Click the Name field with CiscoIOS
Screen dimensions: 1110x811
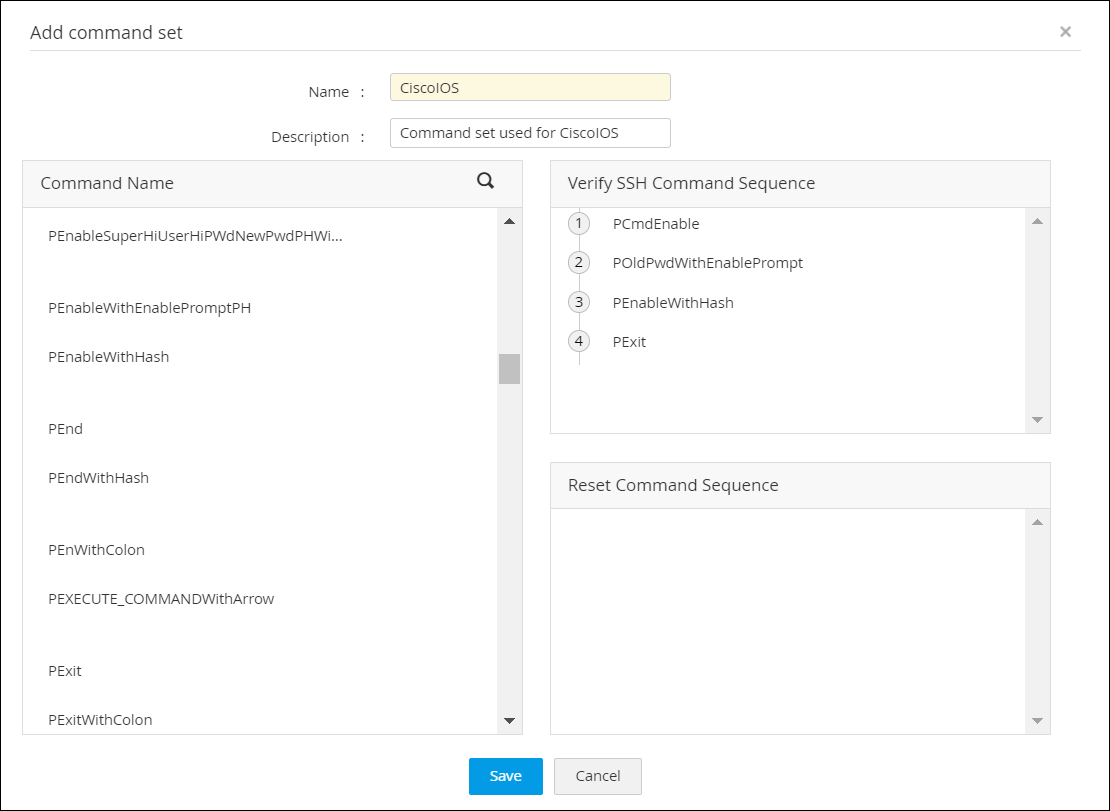pos(530,87)
